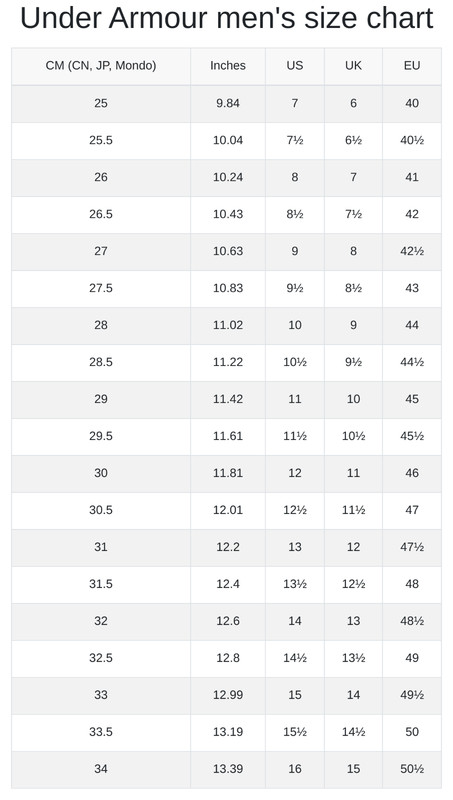The image size is (453, 800).
Task: Click the 29.5 cm cell
Action: 101,436
